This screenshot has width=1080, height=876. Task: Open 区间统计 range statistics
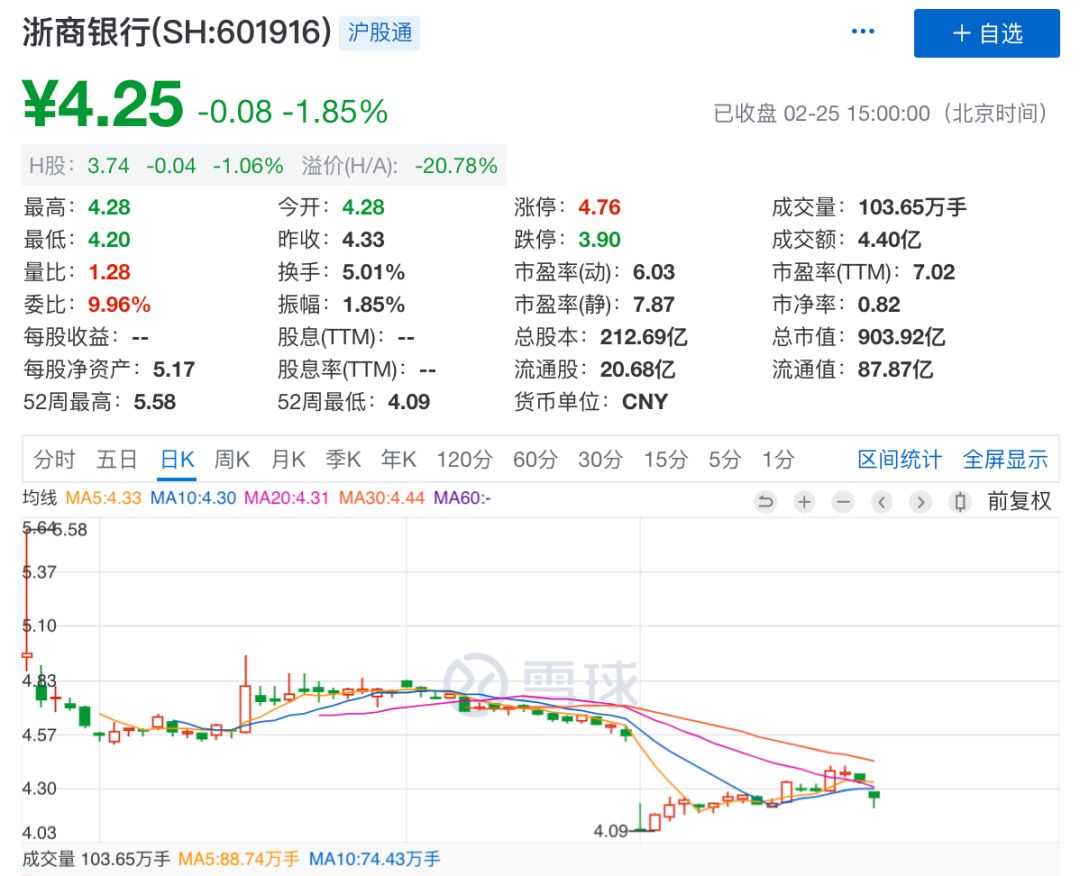899,459
